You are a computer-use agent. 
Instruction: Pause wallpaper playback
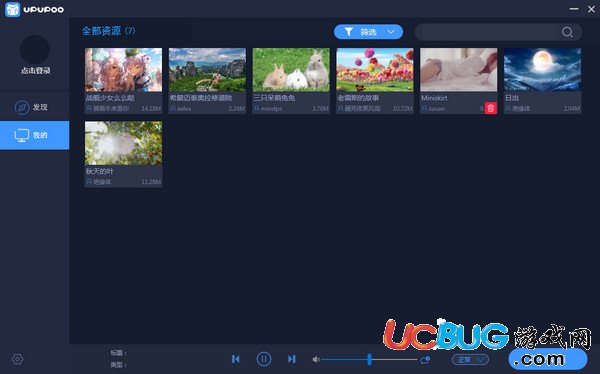(x=264, y=359)
